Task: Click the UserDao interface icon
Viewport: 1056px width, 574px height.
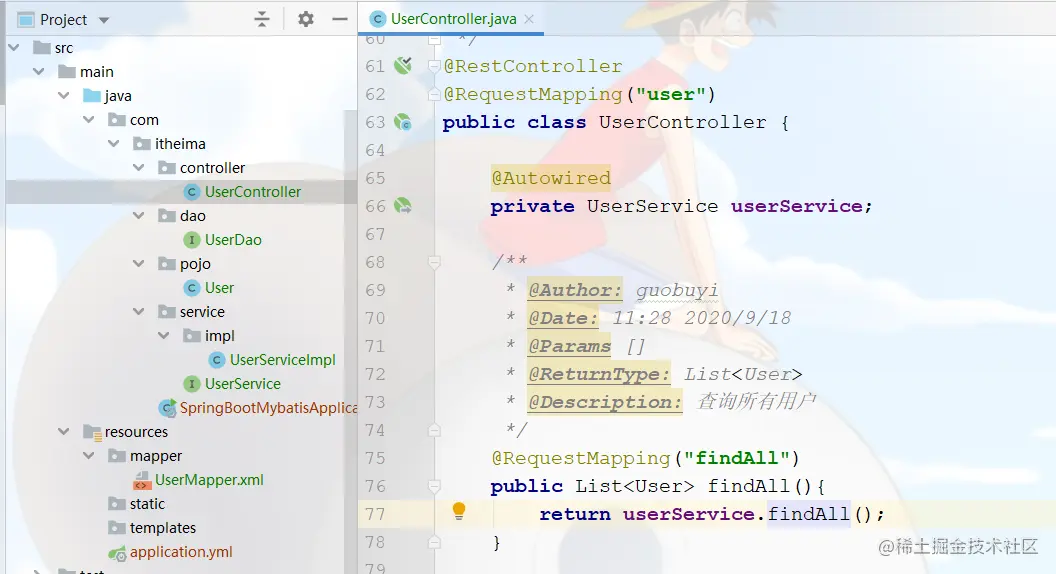Action: 192,240
